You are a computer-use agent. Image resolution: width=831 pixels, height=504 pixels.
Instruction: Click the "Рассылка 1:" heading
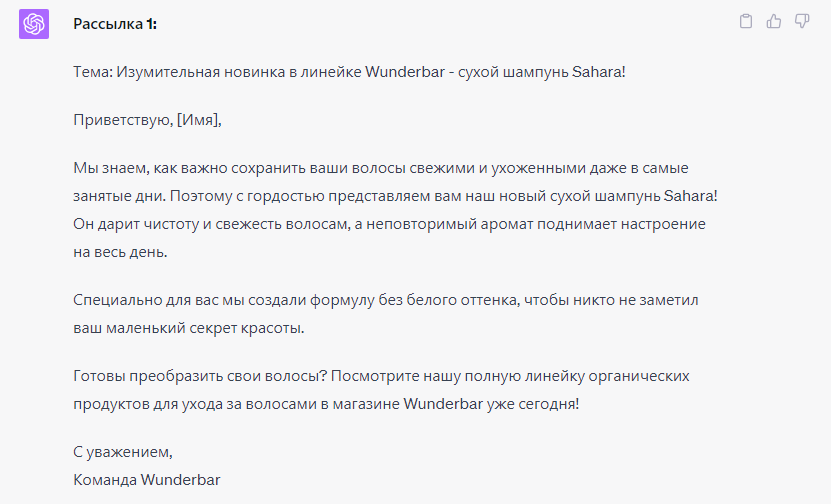(115, 23)
